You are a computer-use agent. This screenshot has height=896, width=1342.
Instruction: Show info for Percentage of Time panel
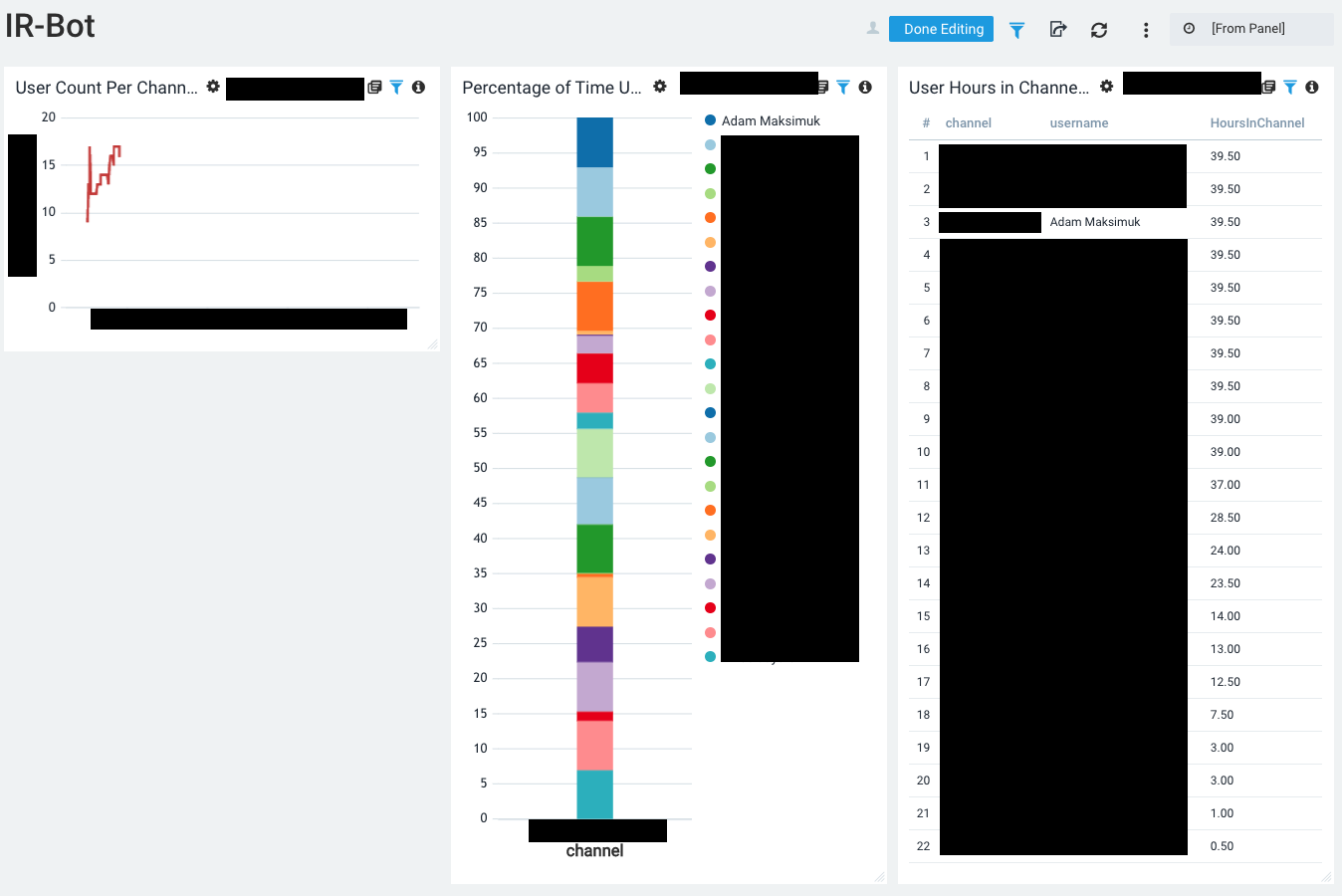click(x=865, y=87)
